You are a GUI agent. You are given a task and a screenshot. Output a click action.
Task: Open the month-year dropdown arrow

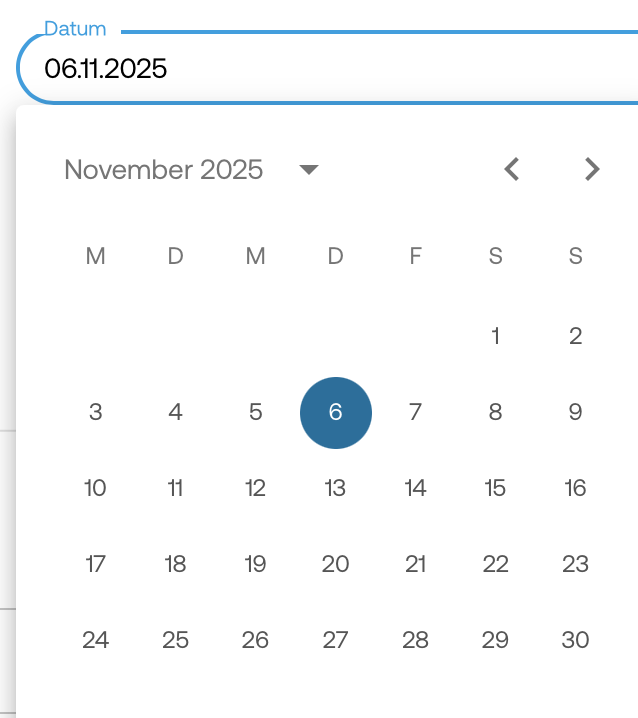[309, 170]
